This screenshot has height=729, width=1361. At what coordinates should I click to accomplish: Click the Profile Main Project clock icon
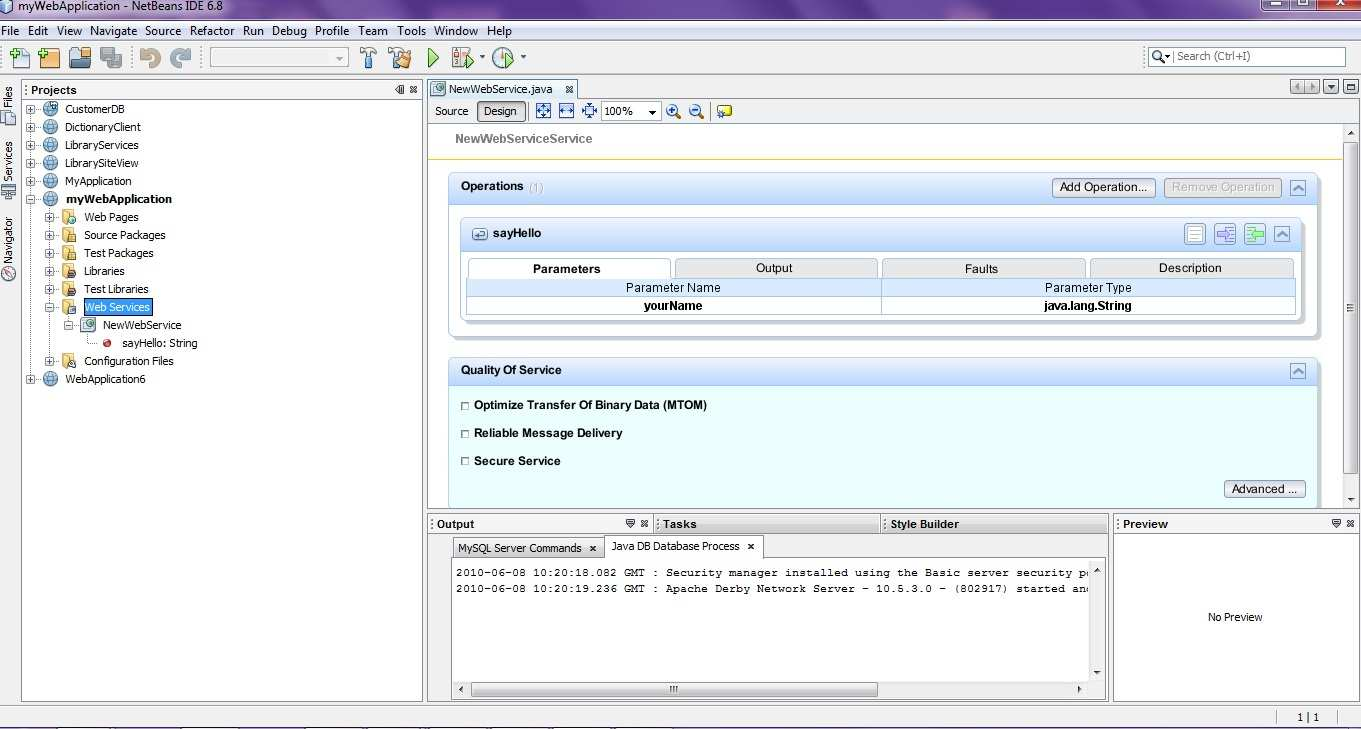[x=503, y=58]
